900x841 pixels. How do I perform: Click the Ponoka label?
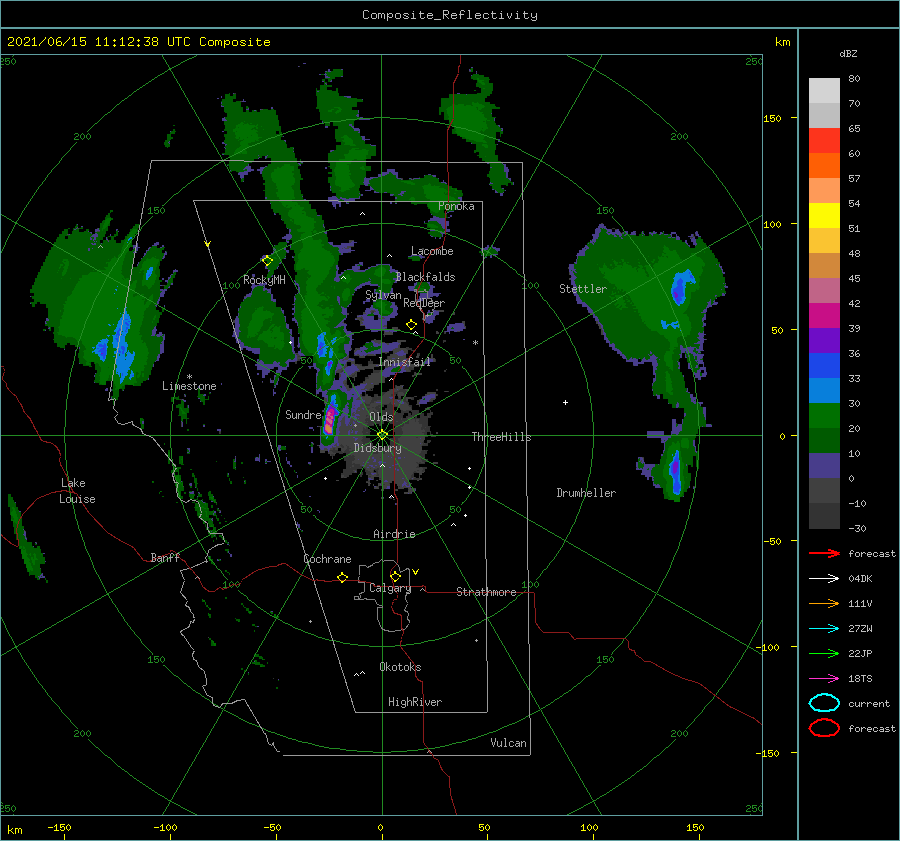456,206
